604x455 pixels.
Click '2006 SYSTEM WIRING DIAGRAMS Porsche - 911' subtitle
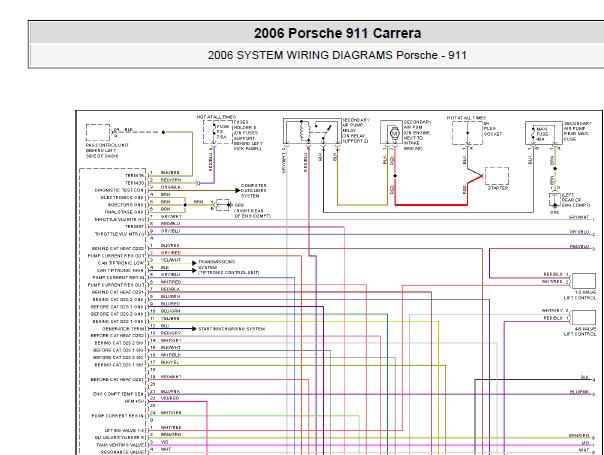click(337, 55)
